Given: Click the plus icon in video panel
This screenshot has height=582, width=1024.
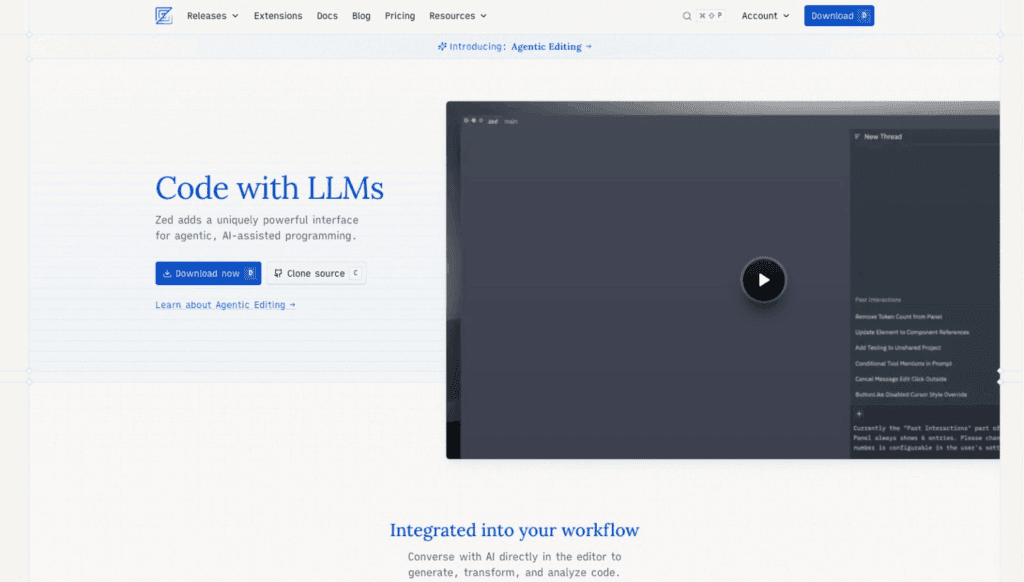Looking at the screenshot, I should point(858,413).
